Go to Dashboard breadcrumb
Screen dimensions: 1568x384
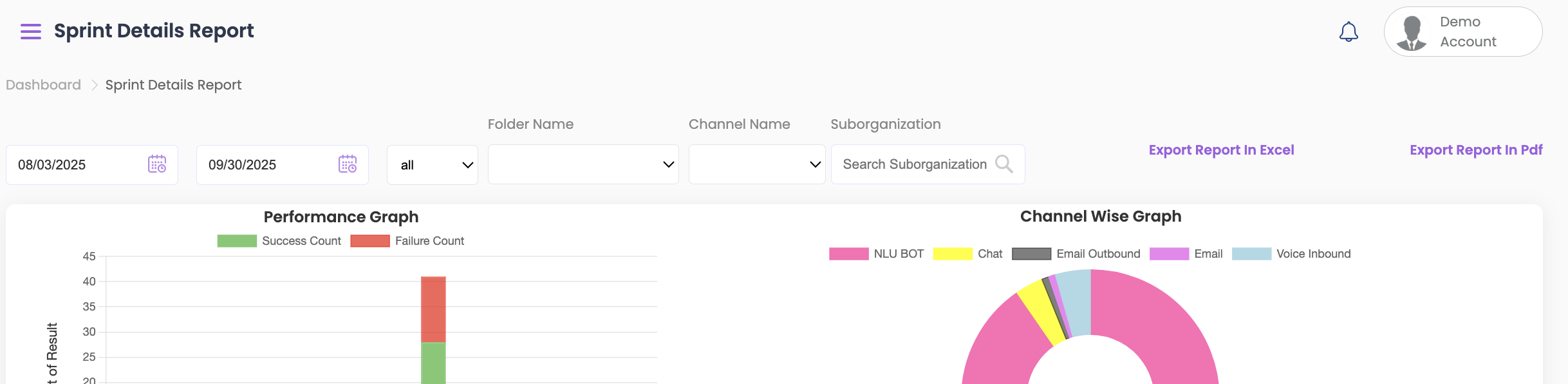43,85
